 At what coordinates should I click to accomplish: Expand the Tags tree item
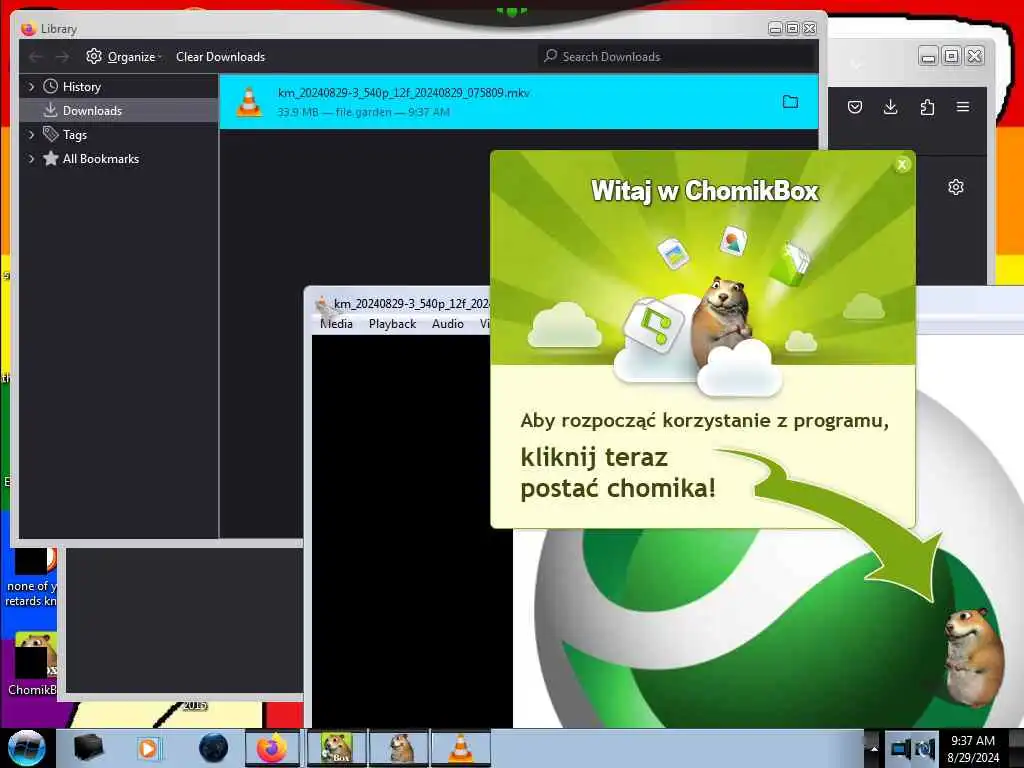pyautogui.click(x=31, y=135)
